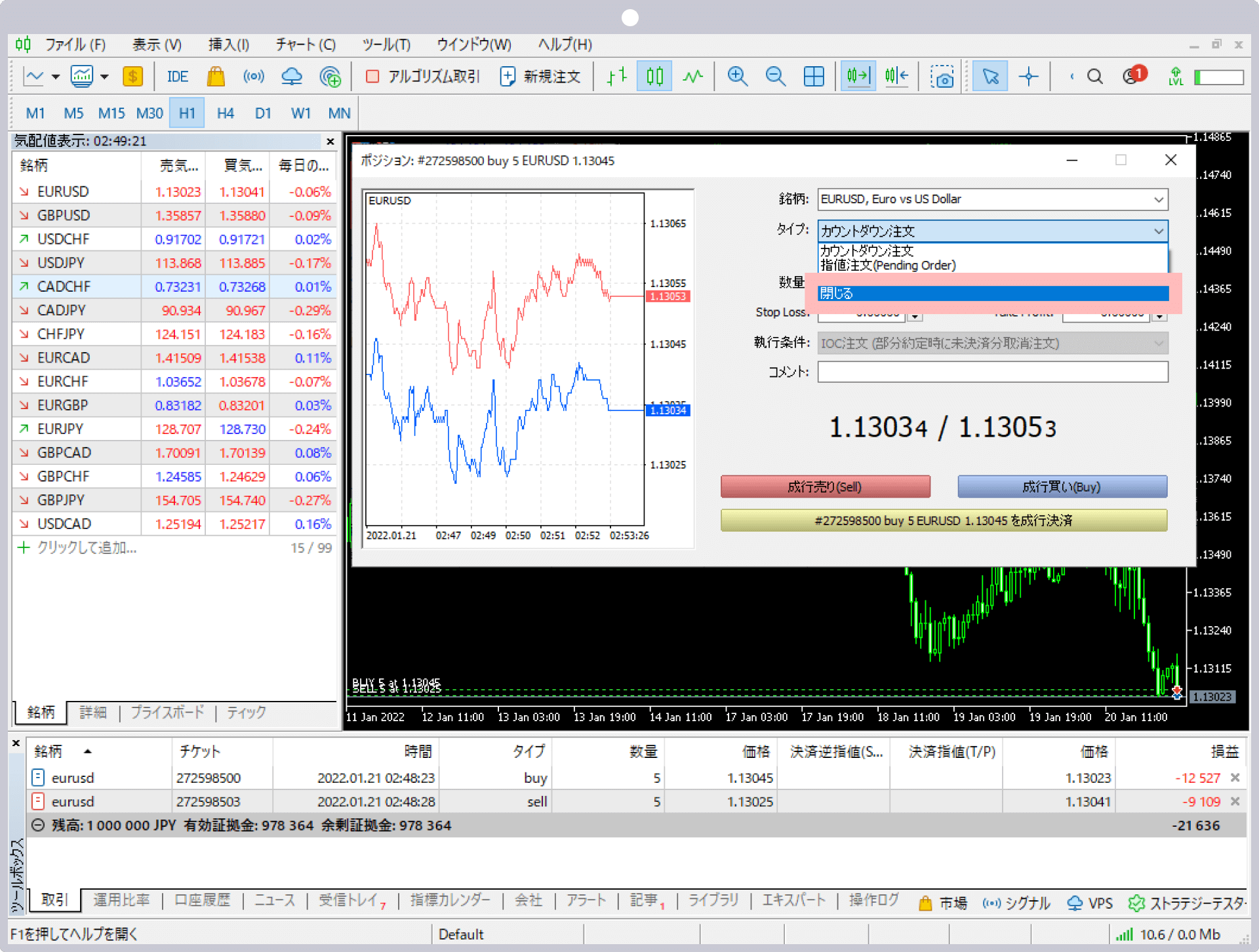The height and width of the screenshot is (952, 1259).
Task: Open 執行条件 IOC注文 dropdown
Action: pos(993,344)
